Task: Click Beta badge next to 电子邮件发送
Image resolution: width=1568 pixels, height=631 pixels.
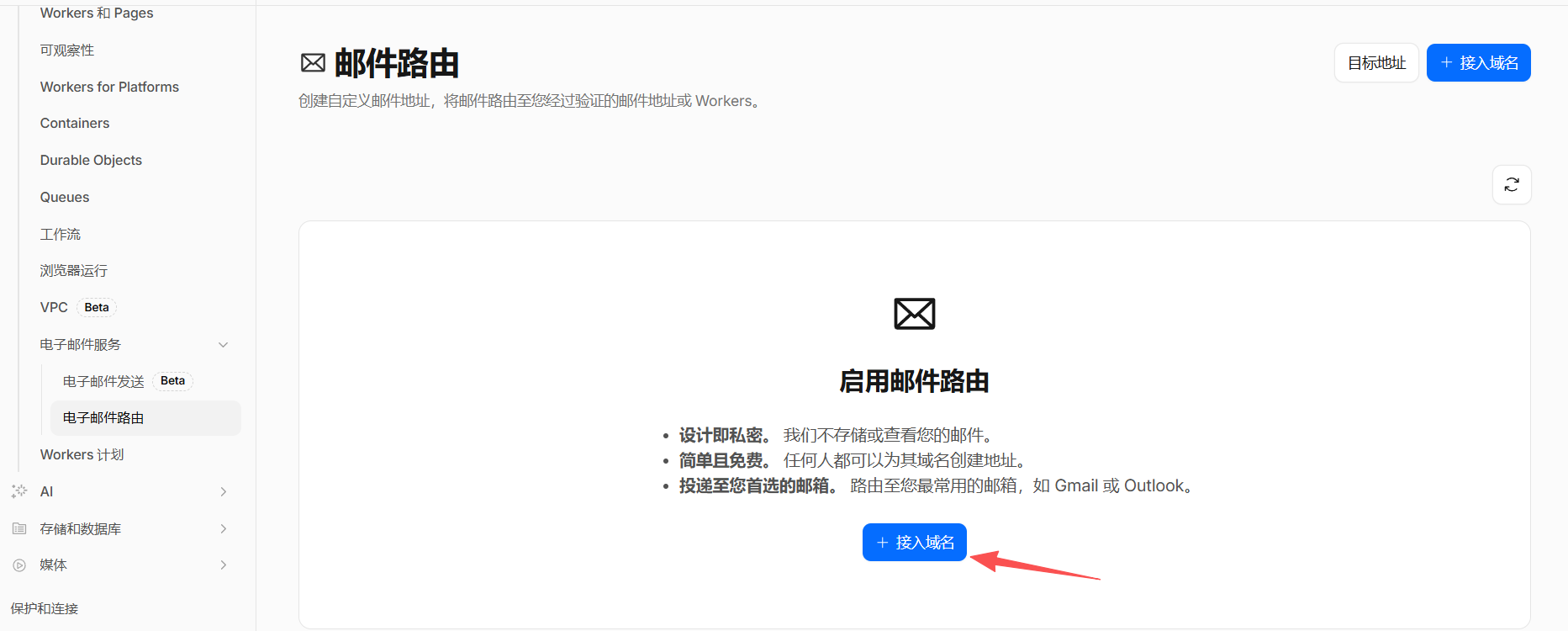Action: pyautogui.click(x=172, y=381)
